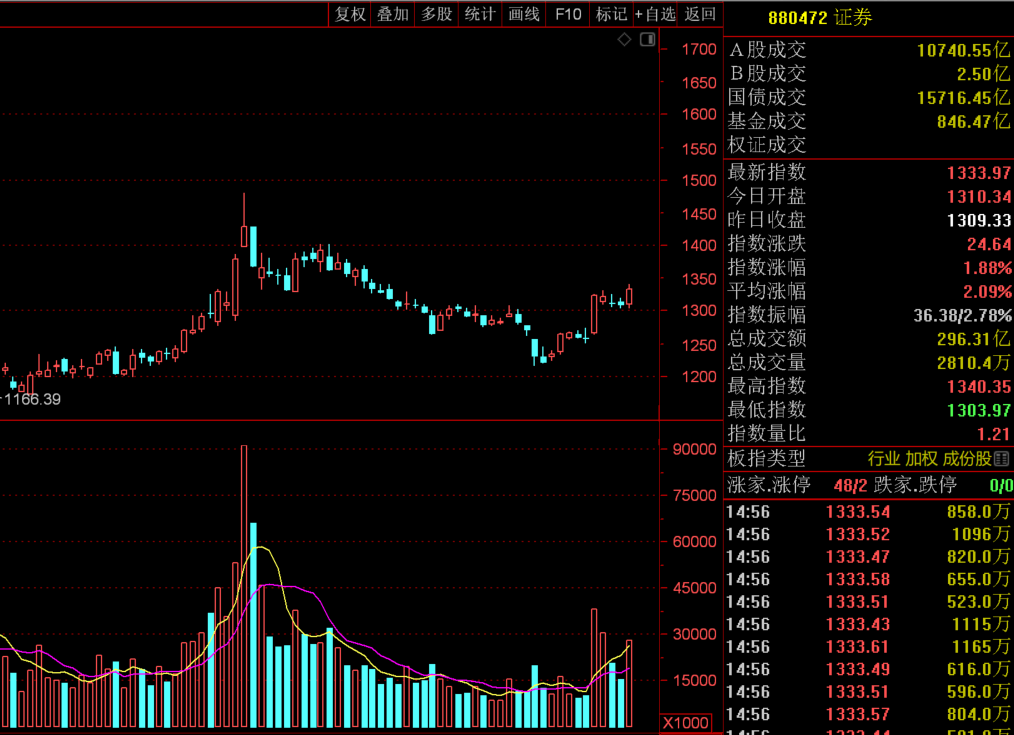The image size is (1014, 735).
Task: Click the 最低指数 value 1303.97
Action: coord(978,410)
